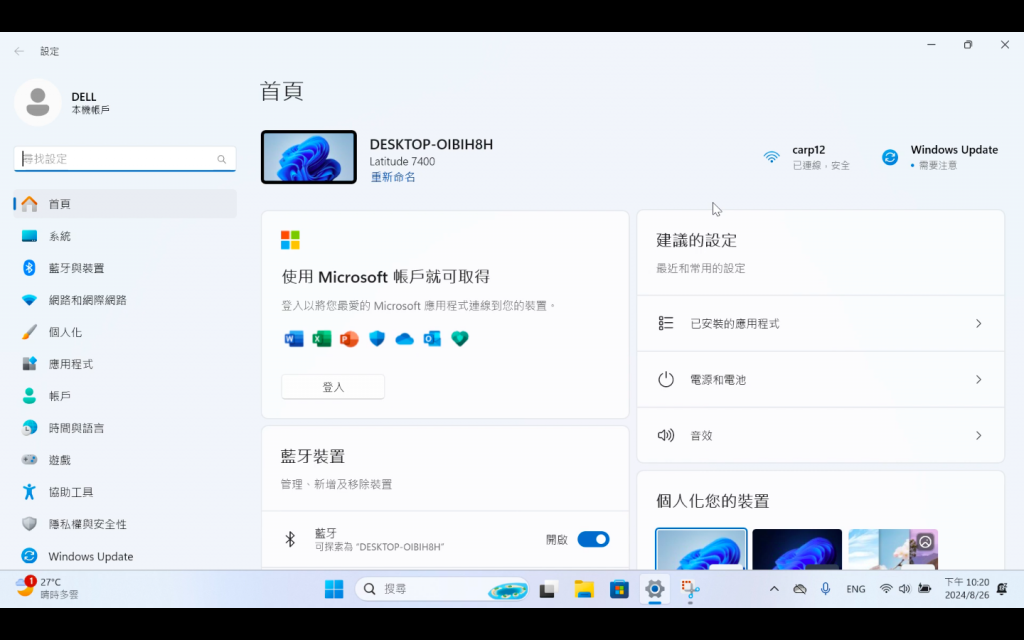1024x640 pixels.
Task: Click the OneDrive cloud icon in Microsoft card
Action: tap(404, 338)
